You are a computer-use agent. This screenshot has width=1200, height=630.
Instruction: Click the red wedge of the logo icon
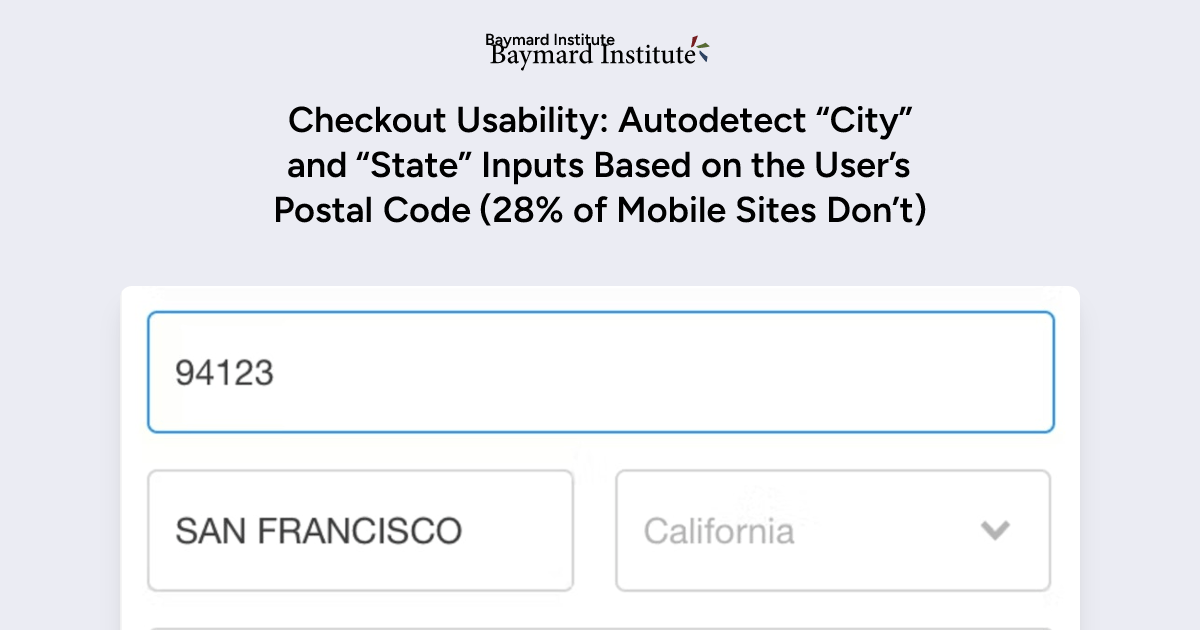pyautogui.click(x=694, y=41)
